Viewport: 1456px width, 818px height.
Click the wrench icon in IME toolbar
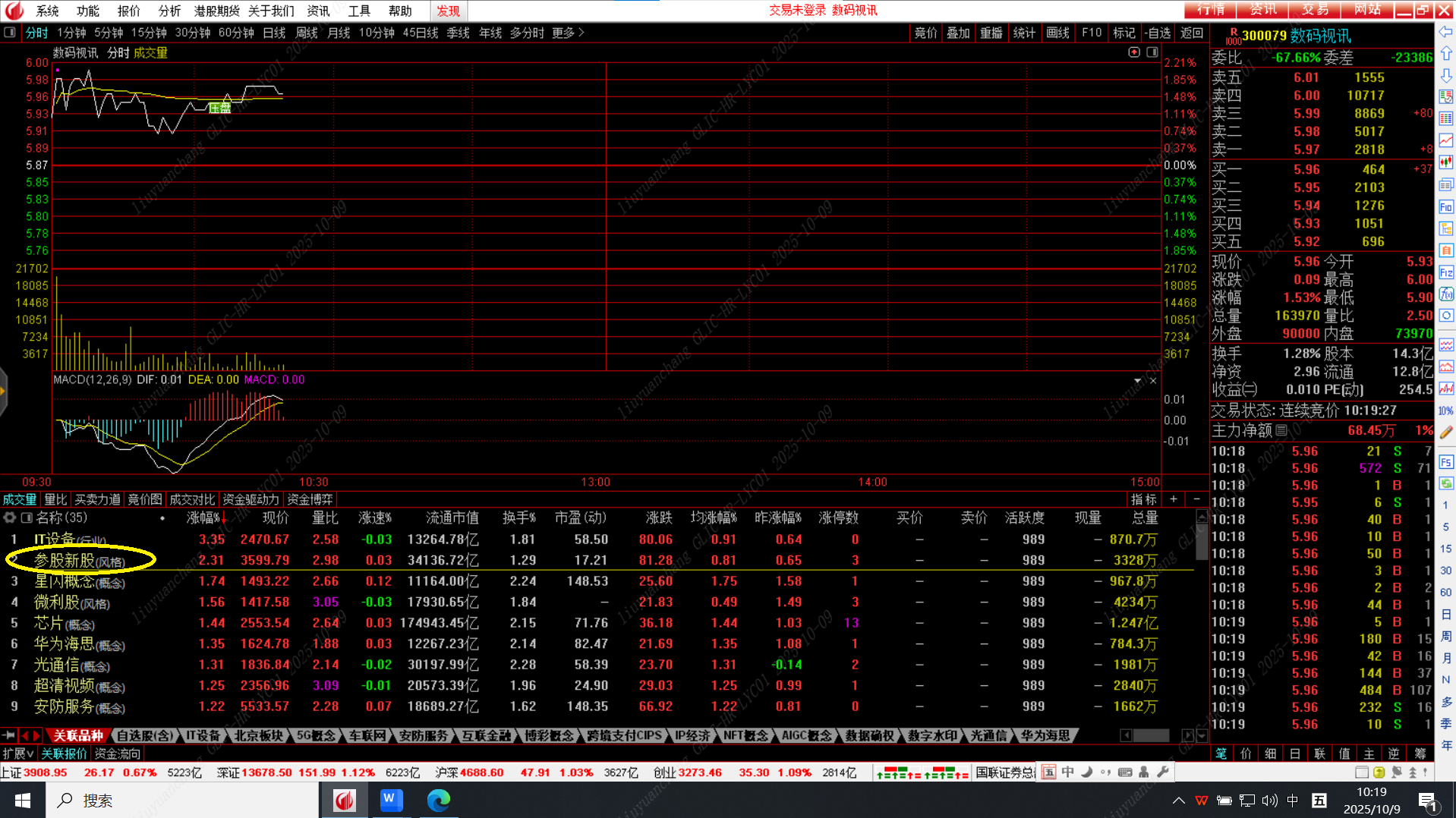(x=1163, y=772)
